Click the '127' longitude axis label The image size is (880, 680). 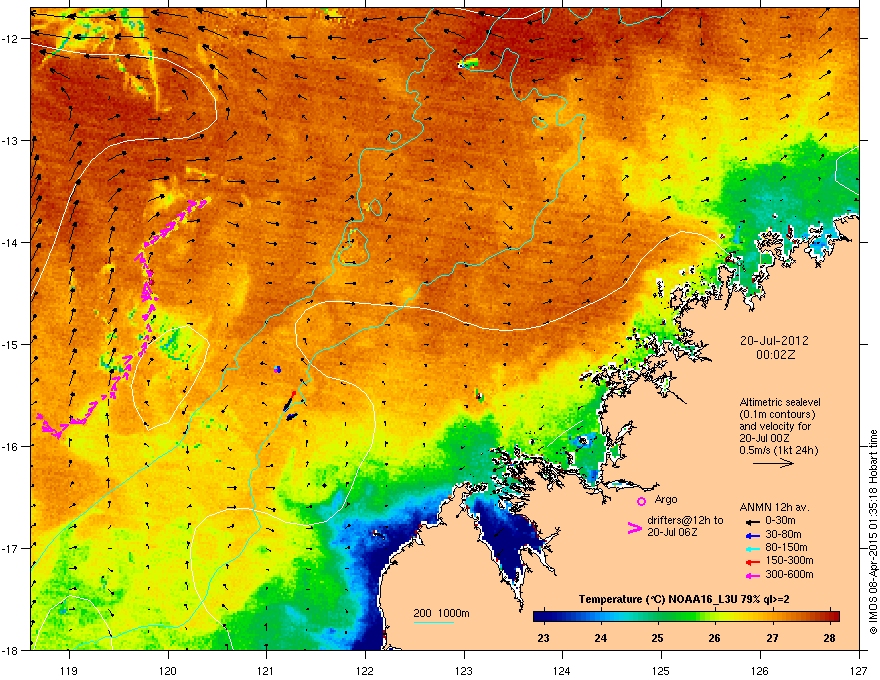coord(859,671)
